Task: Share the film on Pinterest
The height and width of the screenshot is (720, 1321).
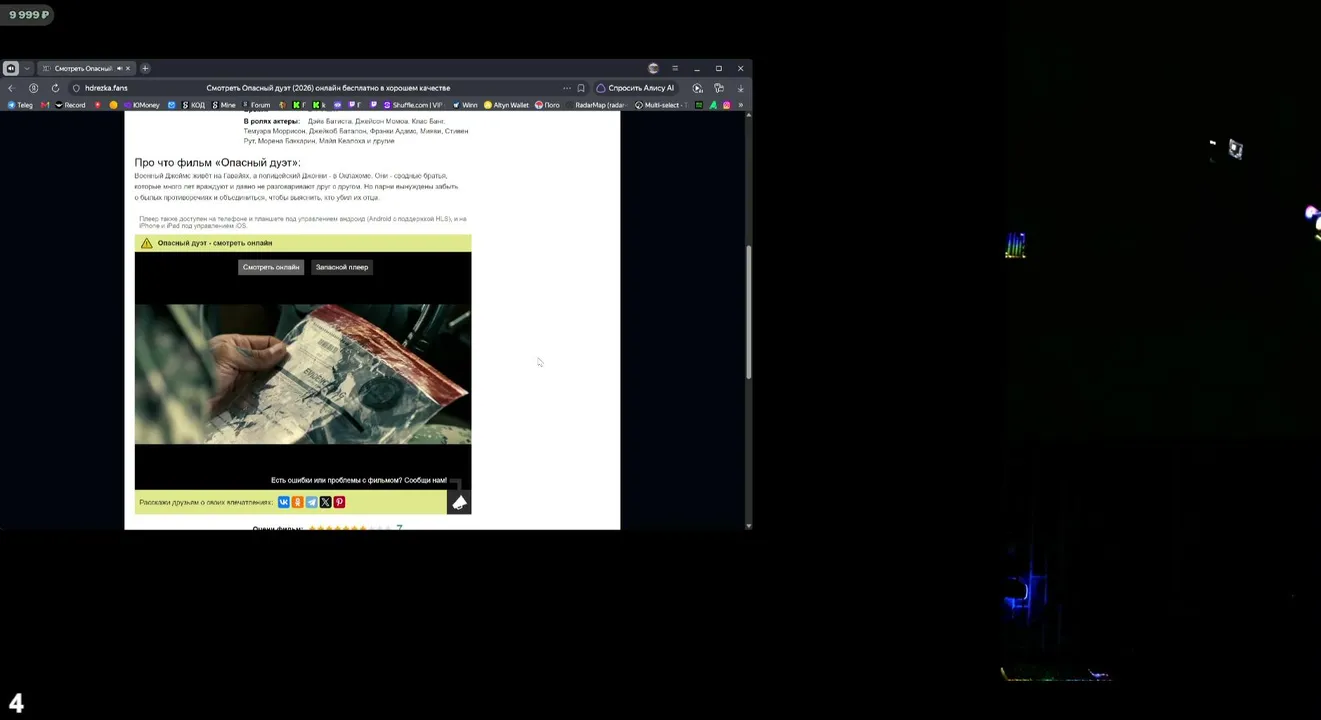Action: point(339,502)
